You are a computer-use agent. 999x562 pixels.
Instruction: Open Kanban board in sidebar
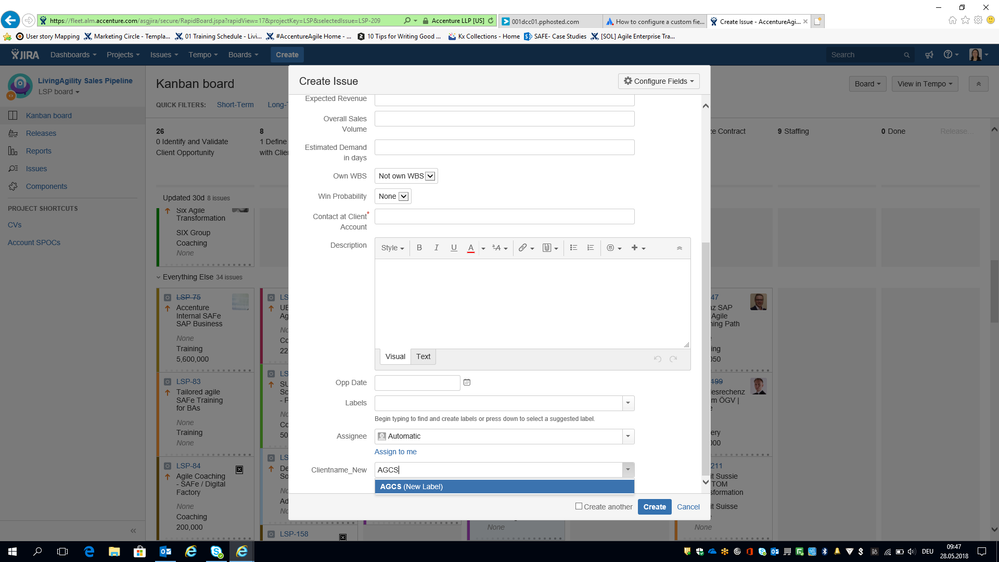48,115
